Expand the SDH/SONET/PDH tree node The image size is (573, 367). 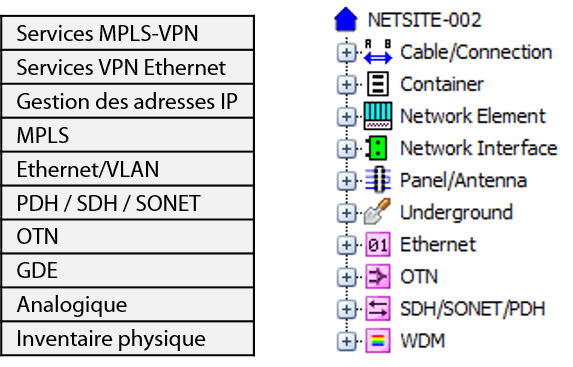[x=346, y=309]
